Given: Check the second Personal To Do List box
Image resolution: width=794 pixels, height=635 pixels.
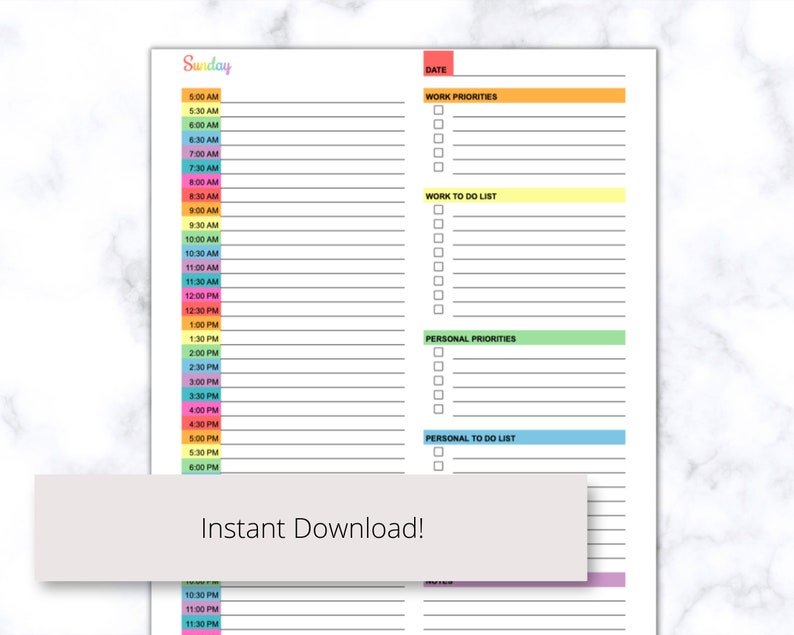Looking at the screenshot, I should click(439, 466).
